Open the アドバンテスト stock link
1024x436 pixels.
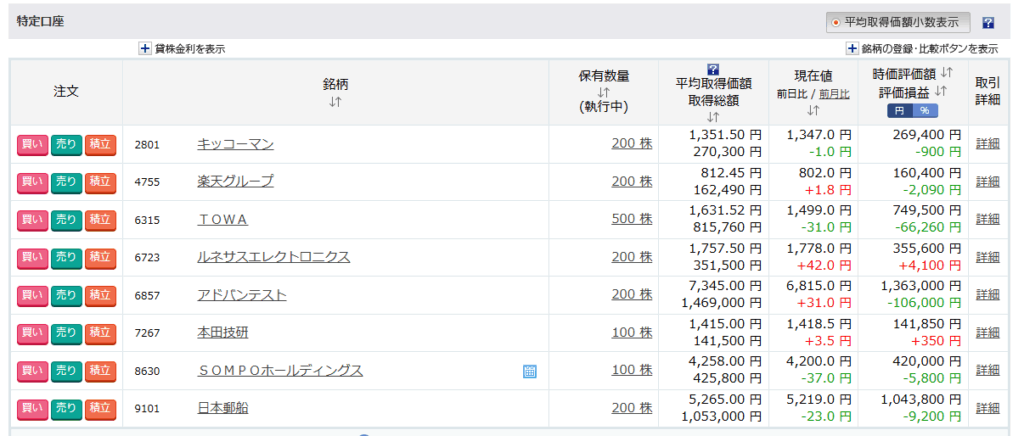(242, 295)
